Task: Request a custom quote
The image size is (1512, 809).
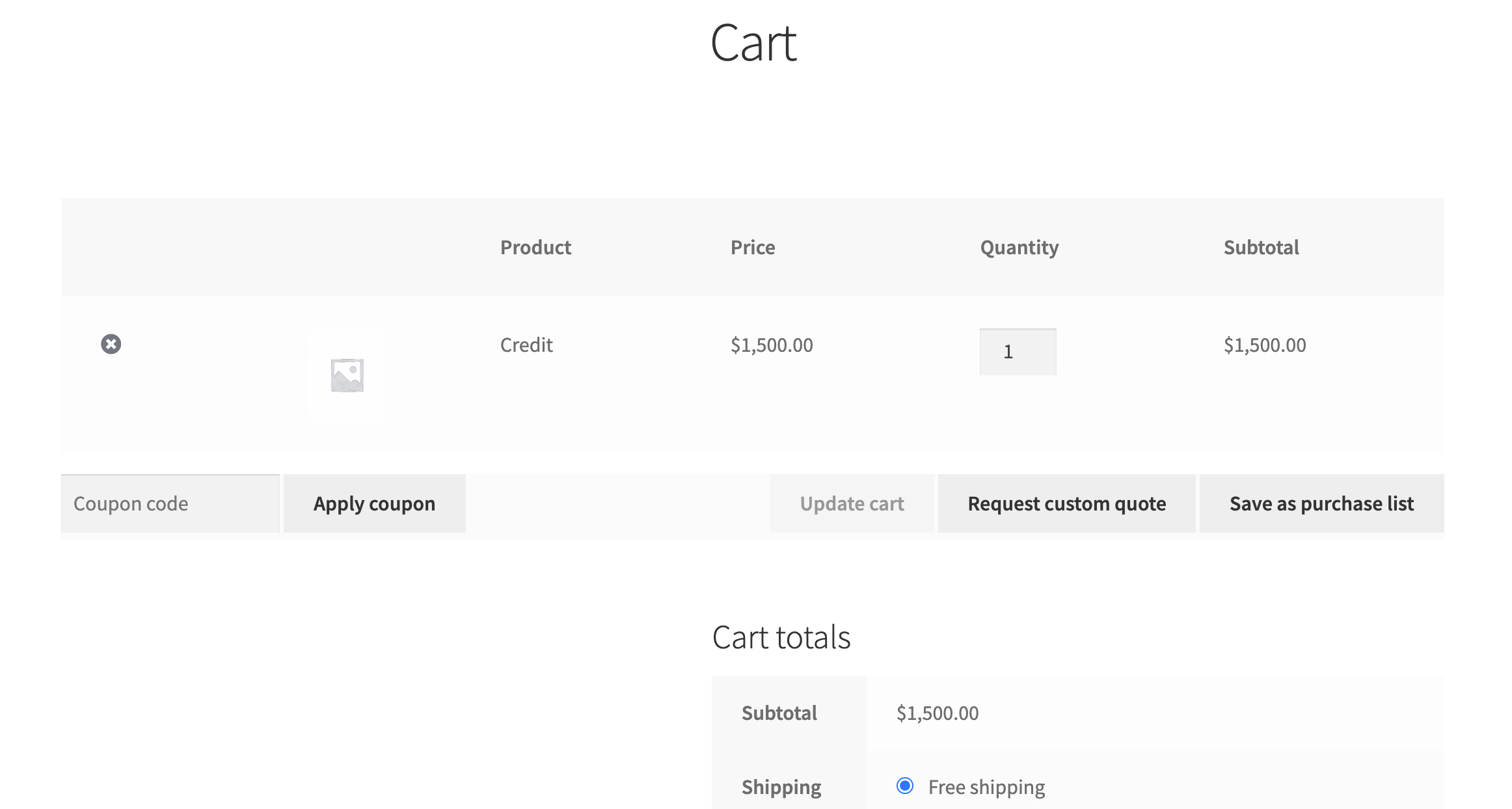Action: pyautogui.click(x=1066, y=503)
